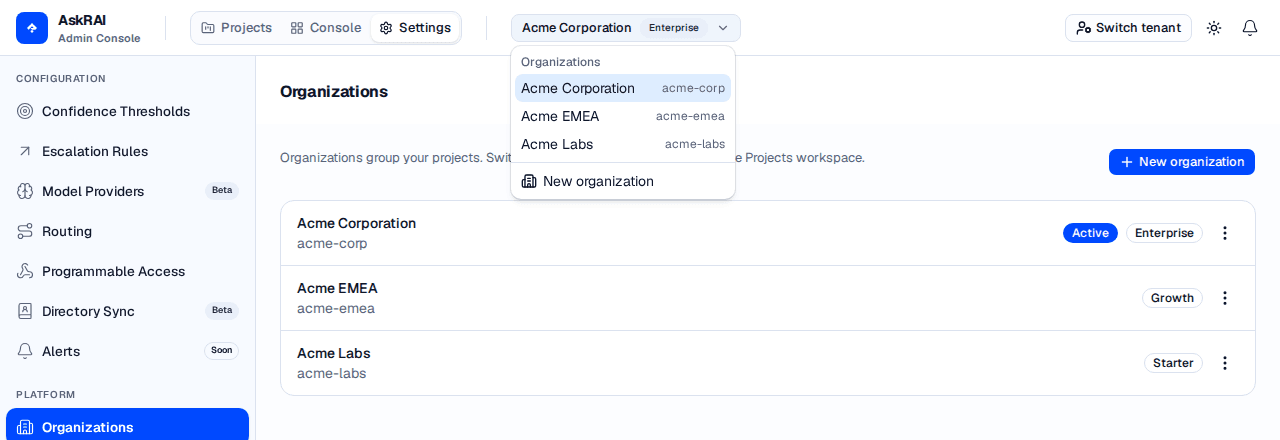Click the Starter plan badge
The height and width of the screenshot is (440, 1280).
click(1173, 363)
